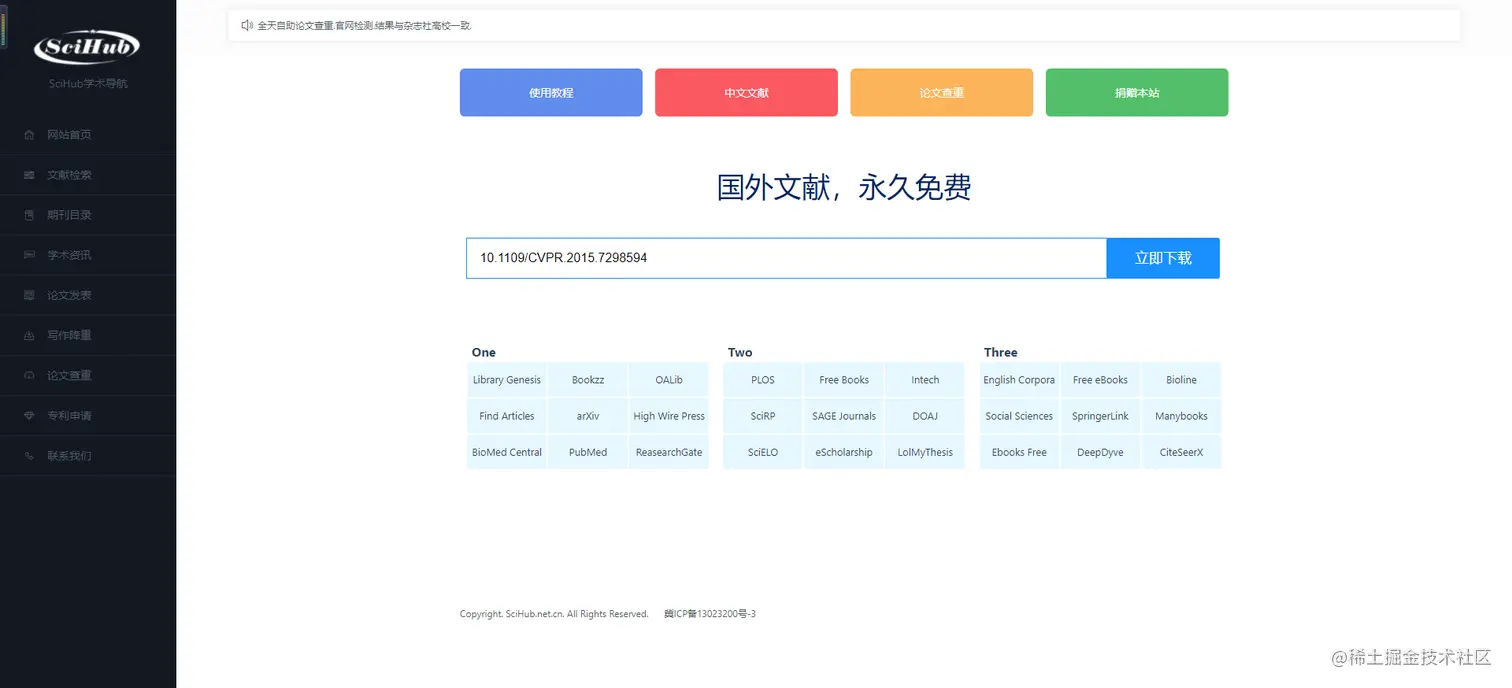Viewport: 1512px width, 688px height.
Task: Click the speaker announcement icon
Action: pyautogui.click(x=247, y=25)
